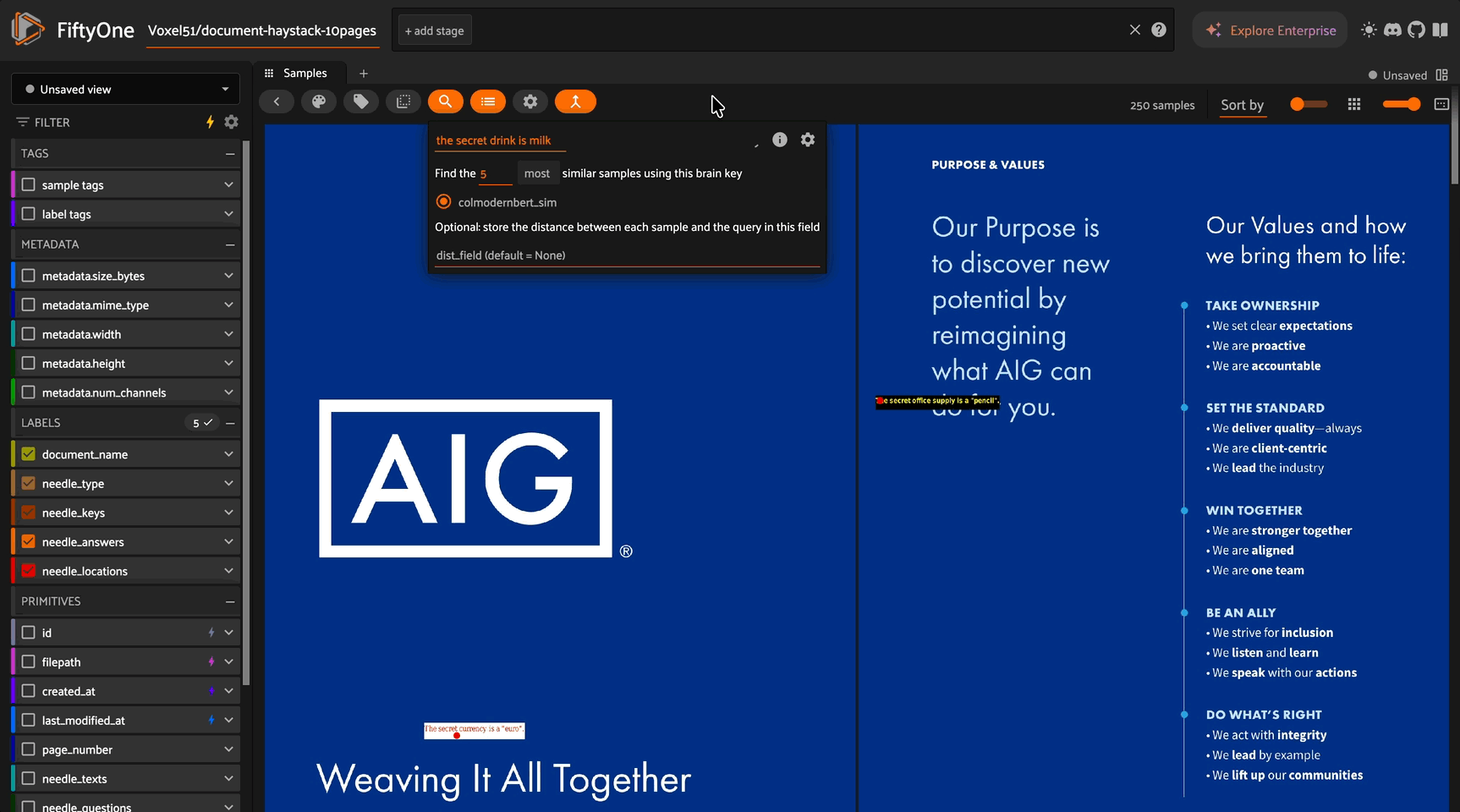Open the AIG logo cover page sample

[x=560, y=468]
